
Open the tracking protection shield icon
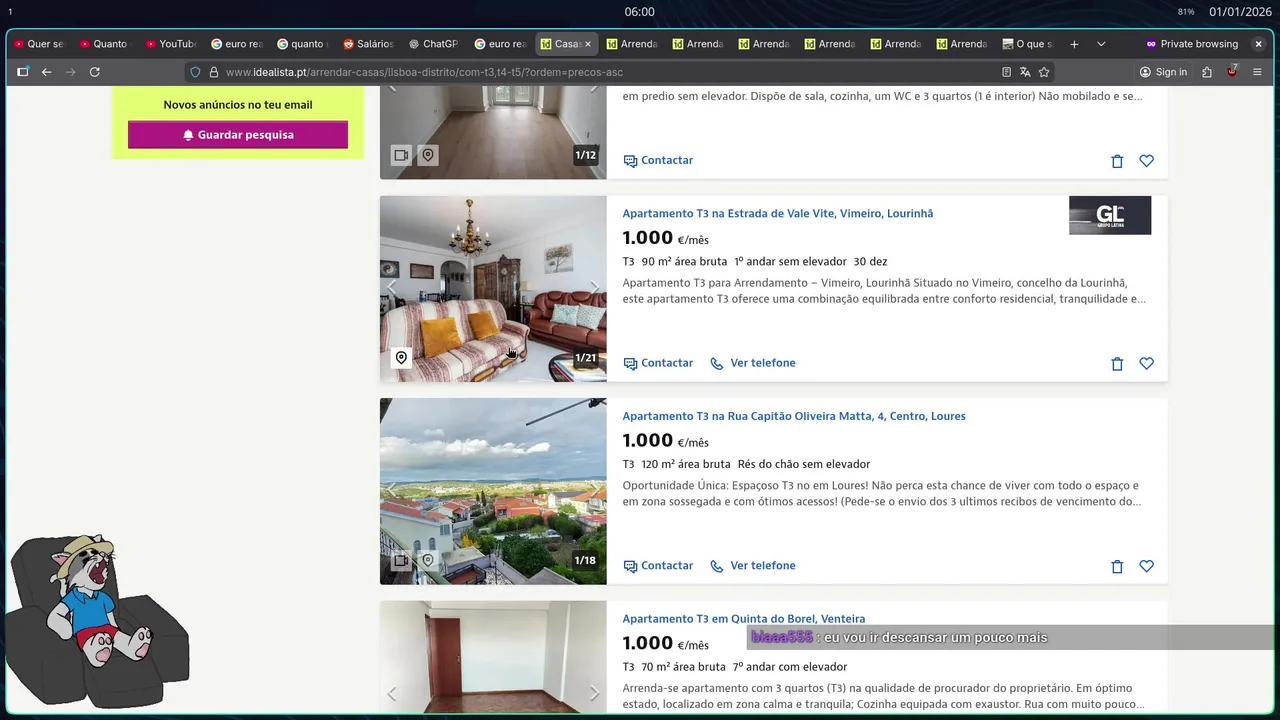(195, 72)
